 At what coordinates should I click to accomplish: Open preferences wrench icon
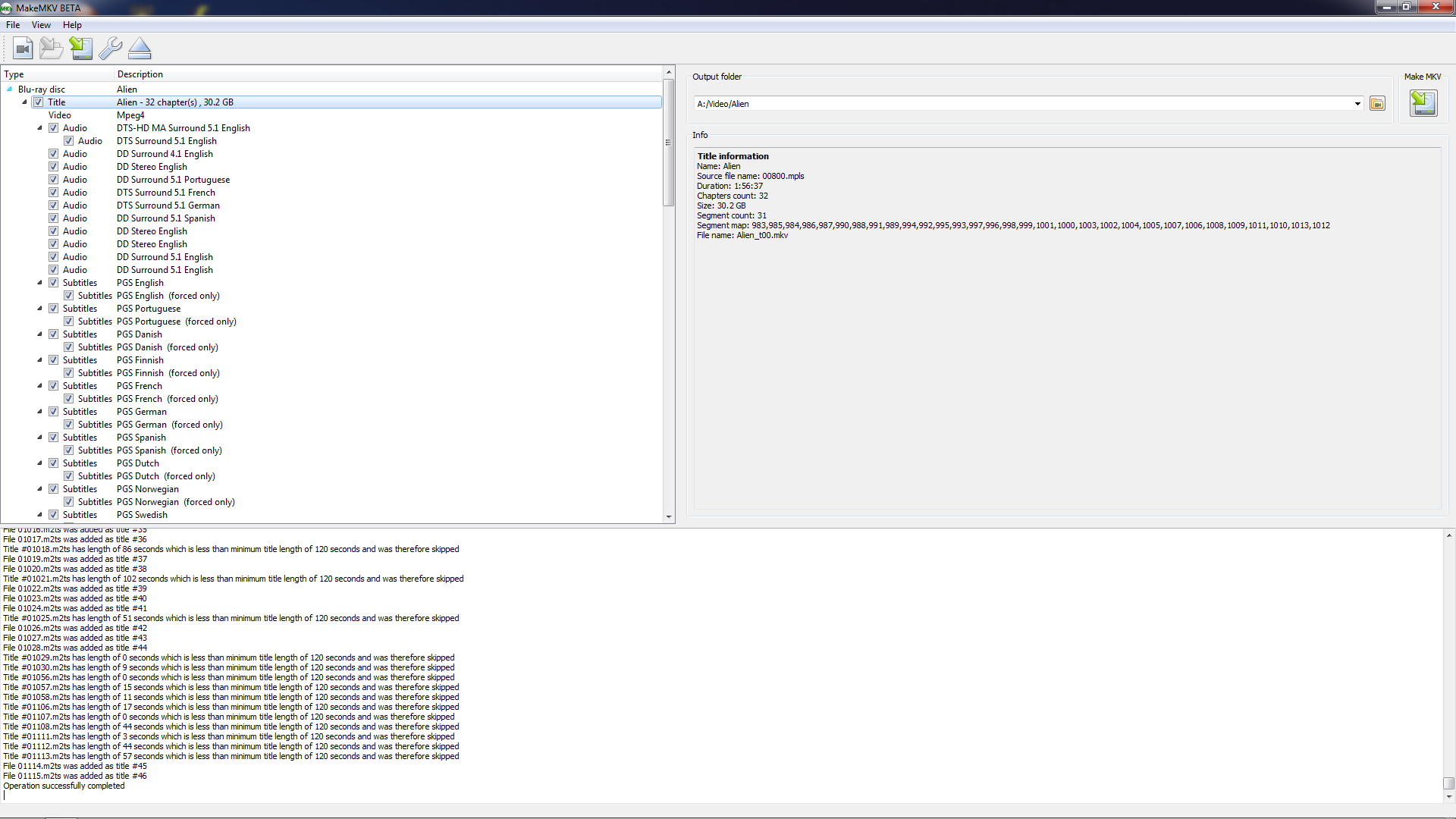111,49
